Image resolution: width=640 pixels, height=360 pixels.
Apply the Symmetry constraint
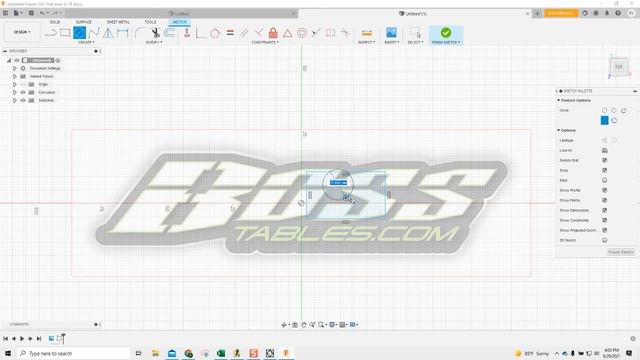tap(330, 33)
